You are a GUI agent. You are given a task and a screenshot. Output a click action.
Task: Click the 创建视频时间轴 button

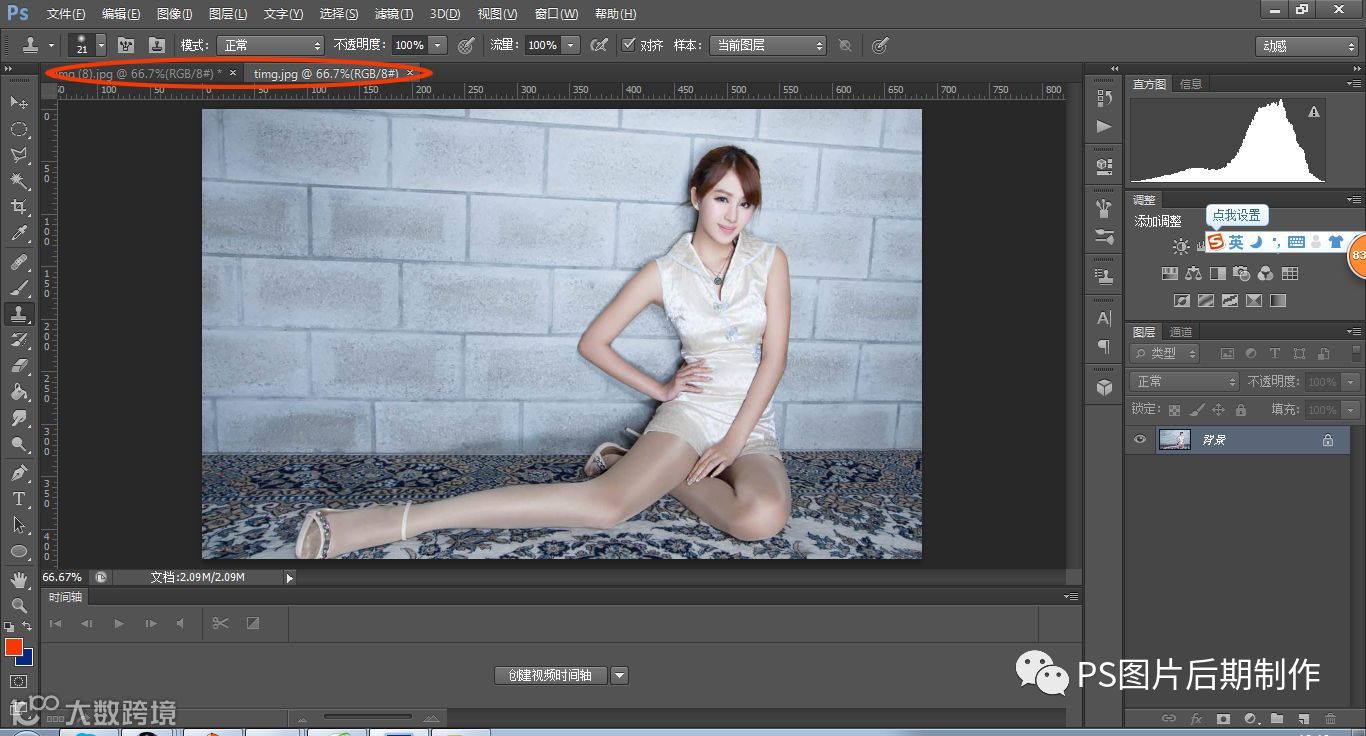tap(550, 675)
